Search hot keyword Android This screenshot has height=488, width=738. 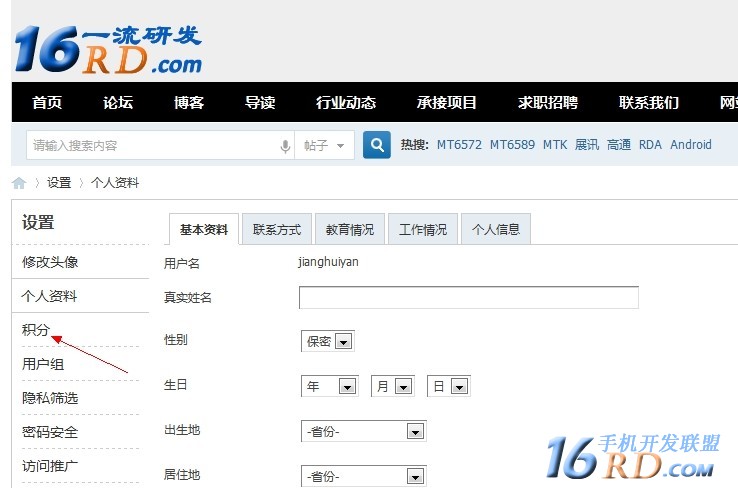(x=691, y=144)
